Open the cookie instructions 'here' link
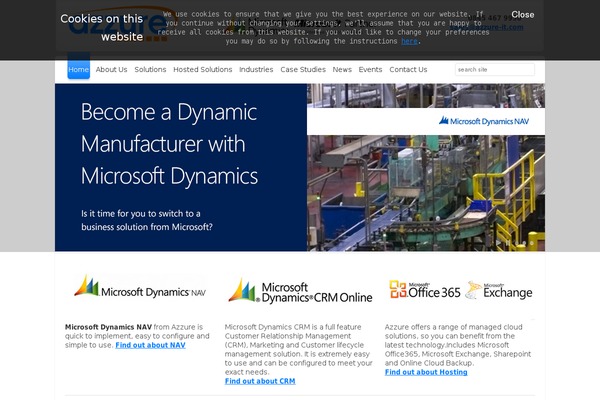Viewport: 600px width, 400px height. [409, 41]
